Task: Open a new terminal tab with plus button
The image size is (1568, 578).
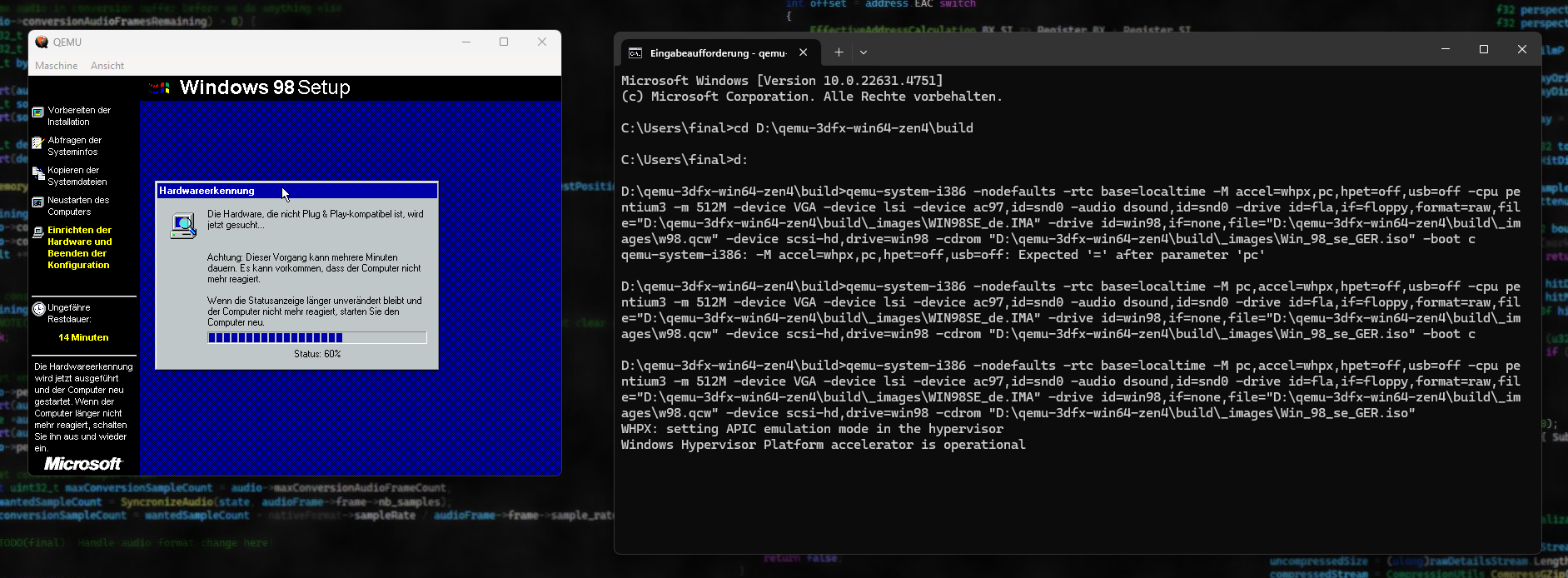Action: coord(839,52)
